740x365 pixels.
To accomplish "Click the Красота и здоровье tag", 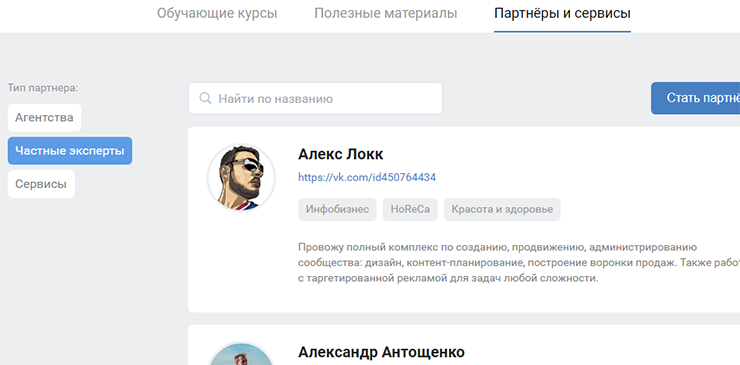I will (x=502, y=210).
